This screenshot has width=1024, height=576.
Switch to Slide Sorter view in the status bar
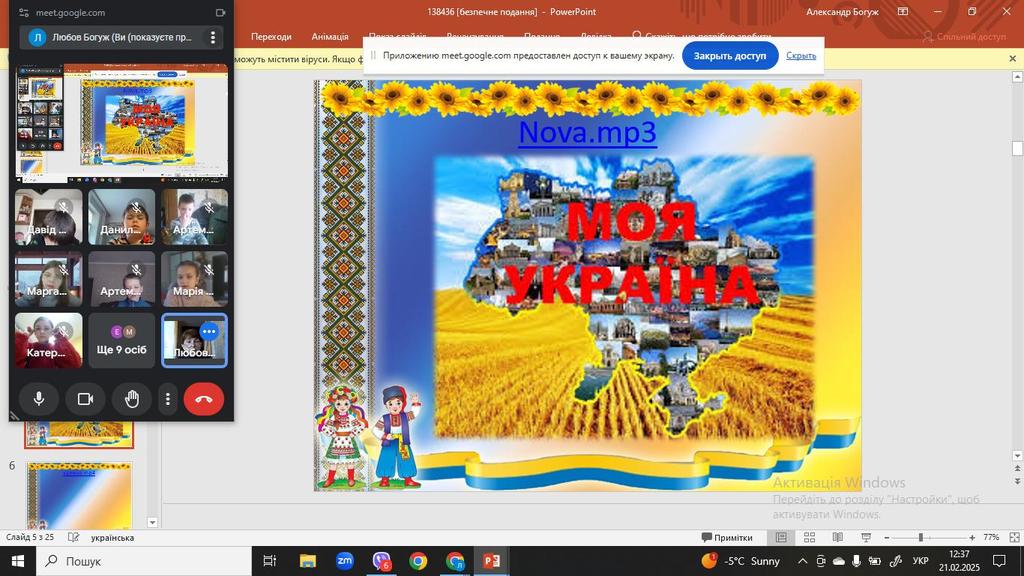(809, 538)
